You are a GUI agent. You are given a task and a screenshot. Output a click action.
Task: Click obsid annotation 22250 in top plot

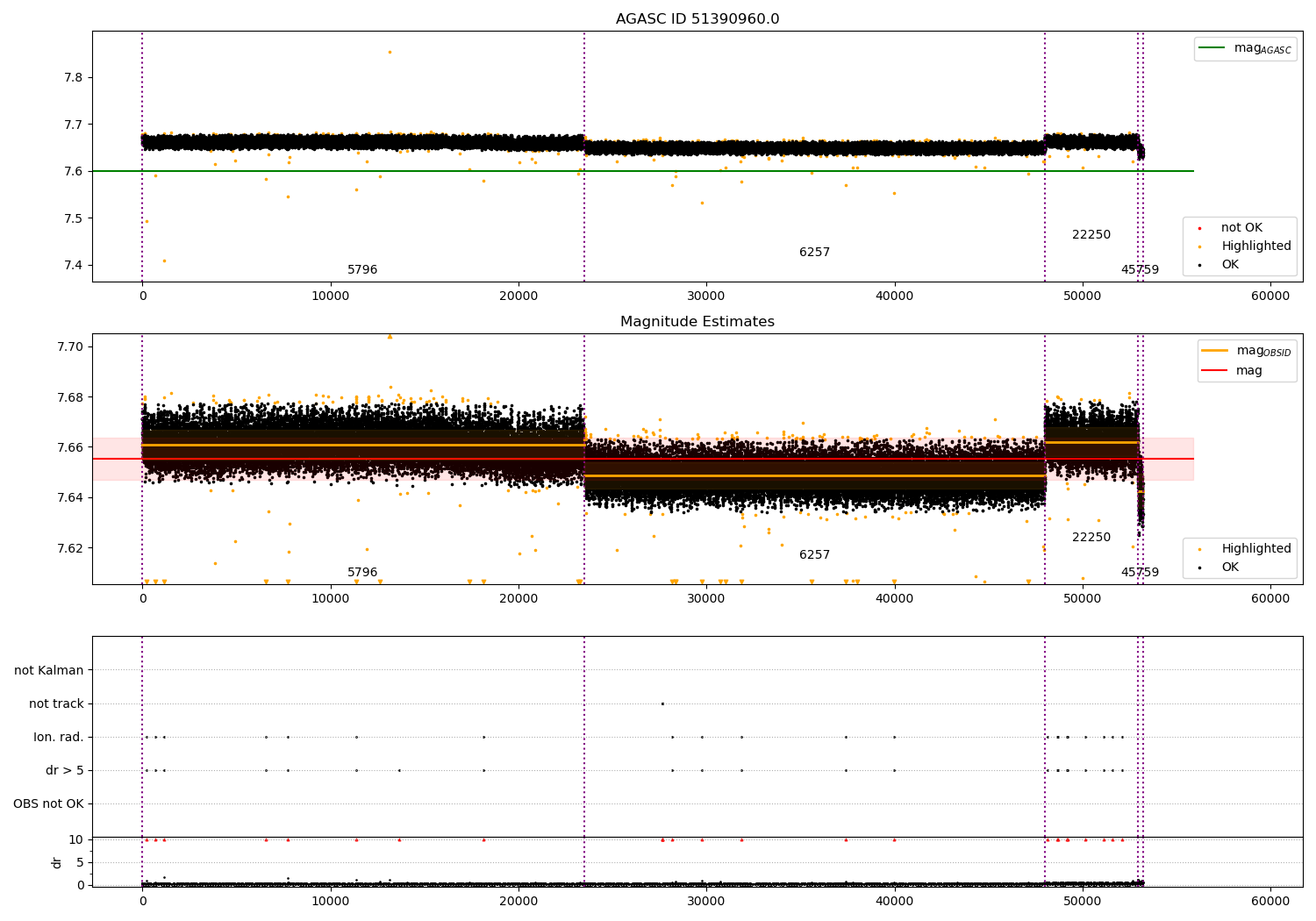(x=1091, y=235)
